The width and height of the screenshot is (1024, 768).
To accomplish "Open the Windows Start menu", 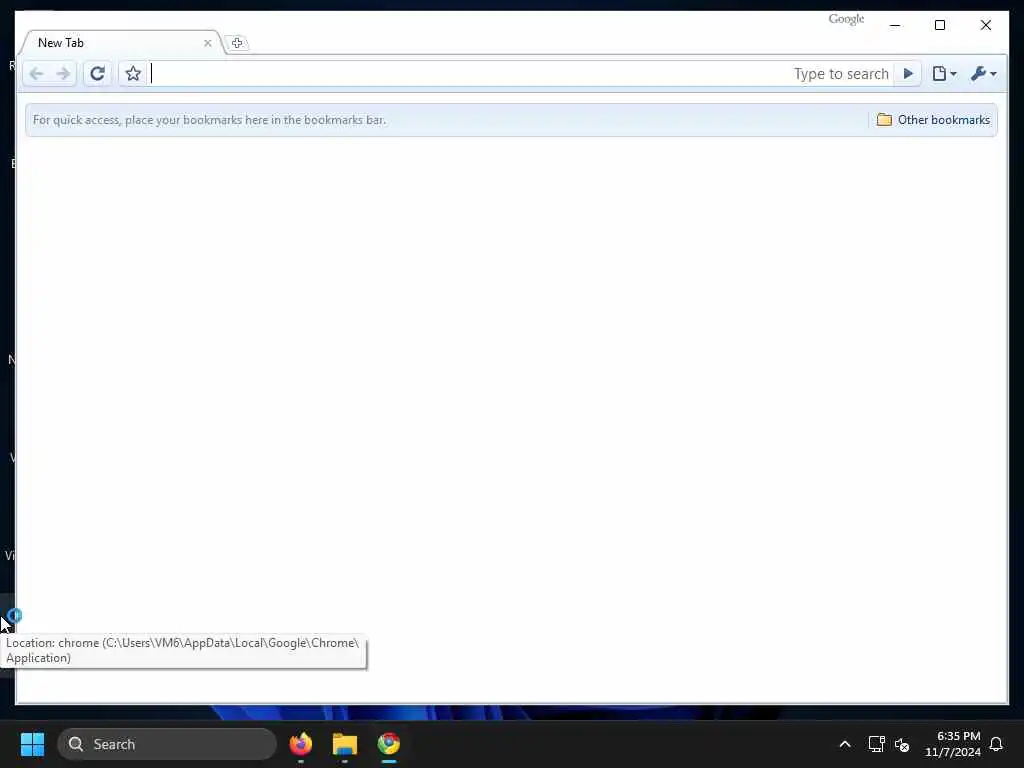I will click(x=32, y=744).
